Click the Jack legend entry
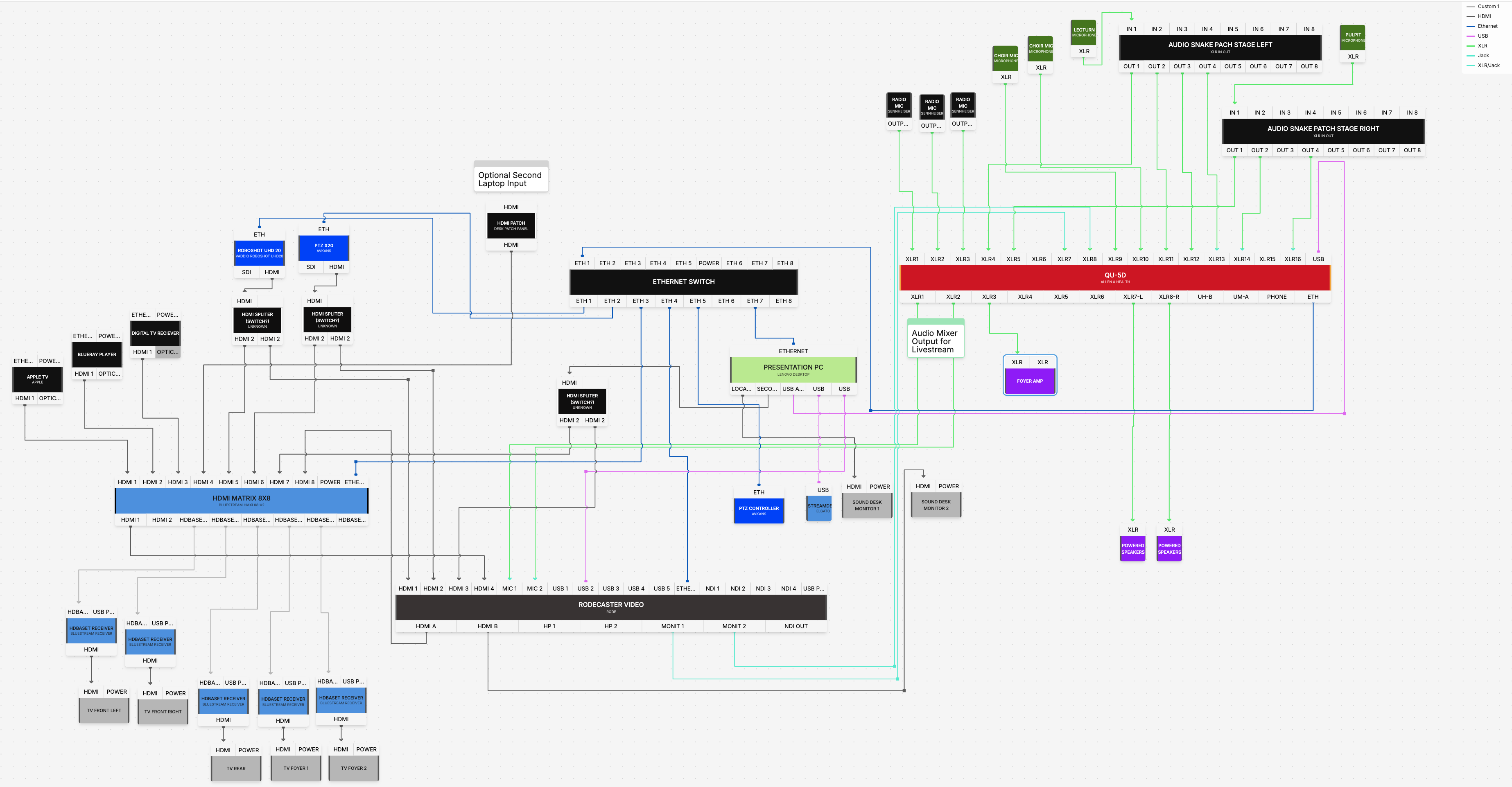The height and width of the screenshot is (787, 1512). [1478, 55]
